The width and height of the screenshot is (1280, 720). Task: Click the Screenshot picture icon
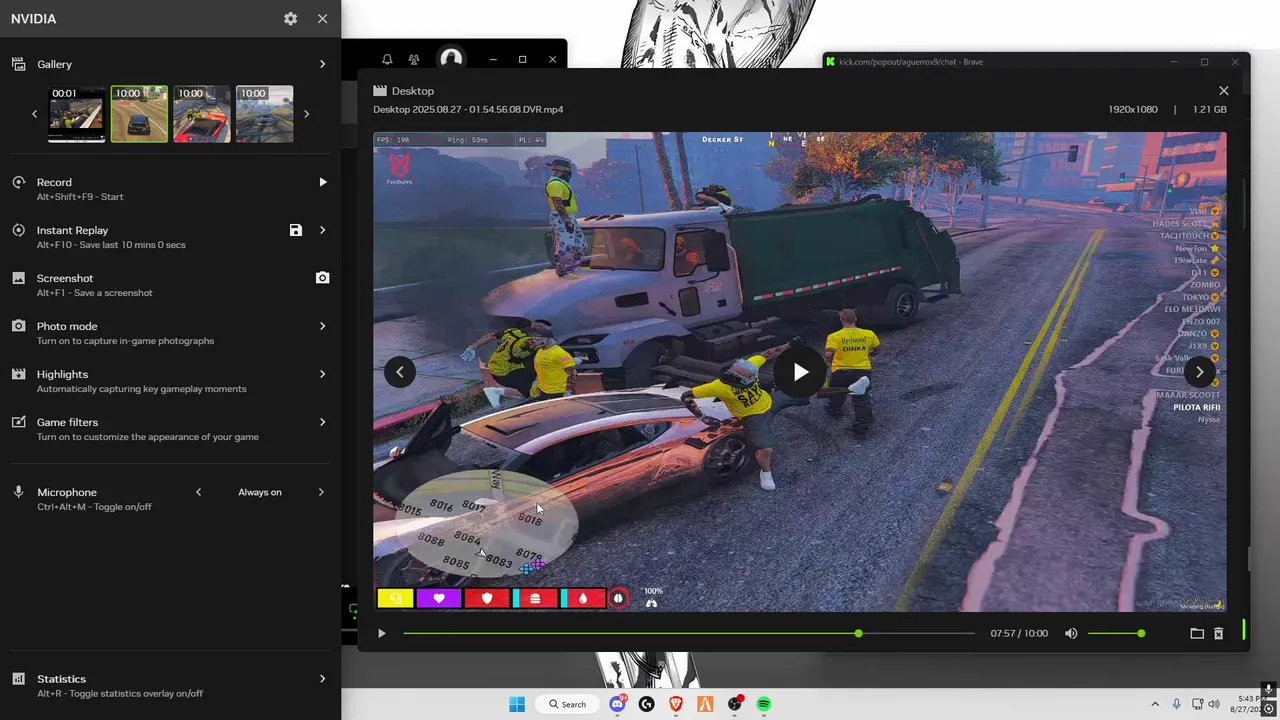tap(18, 278)
